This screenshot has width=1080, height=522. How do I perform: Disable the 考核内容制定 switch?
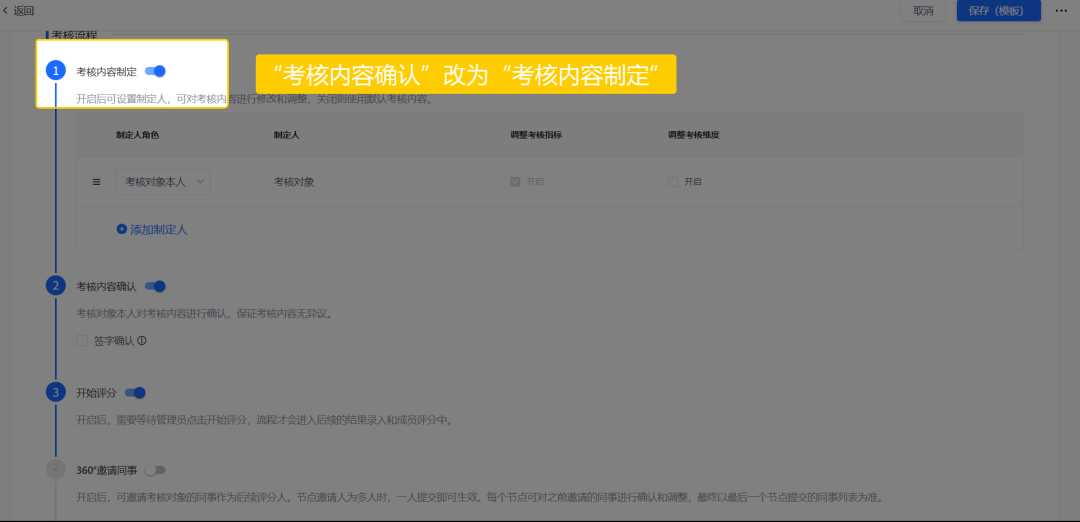(155, 71)
